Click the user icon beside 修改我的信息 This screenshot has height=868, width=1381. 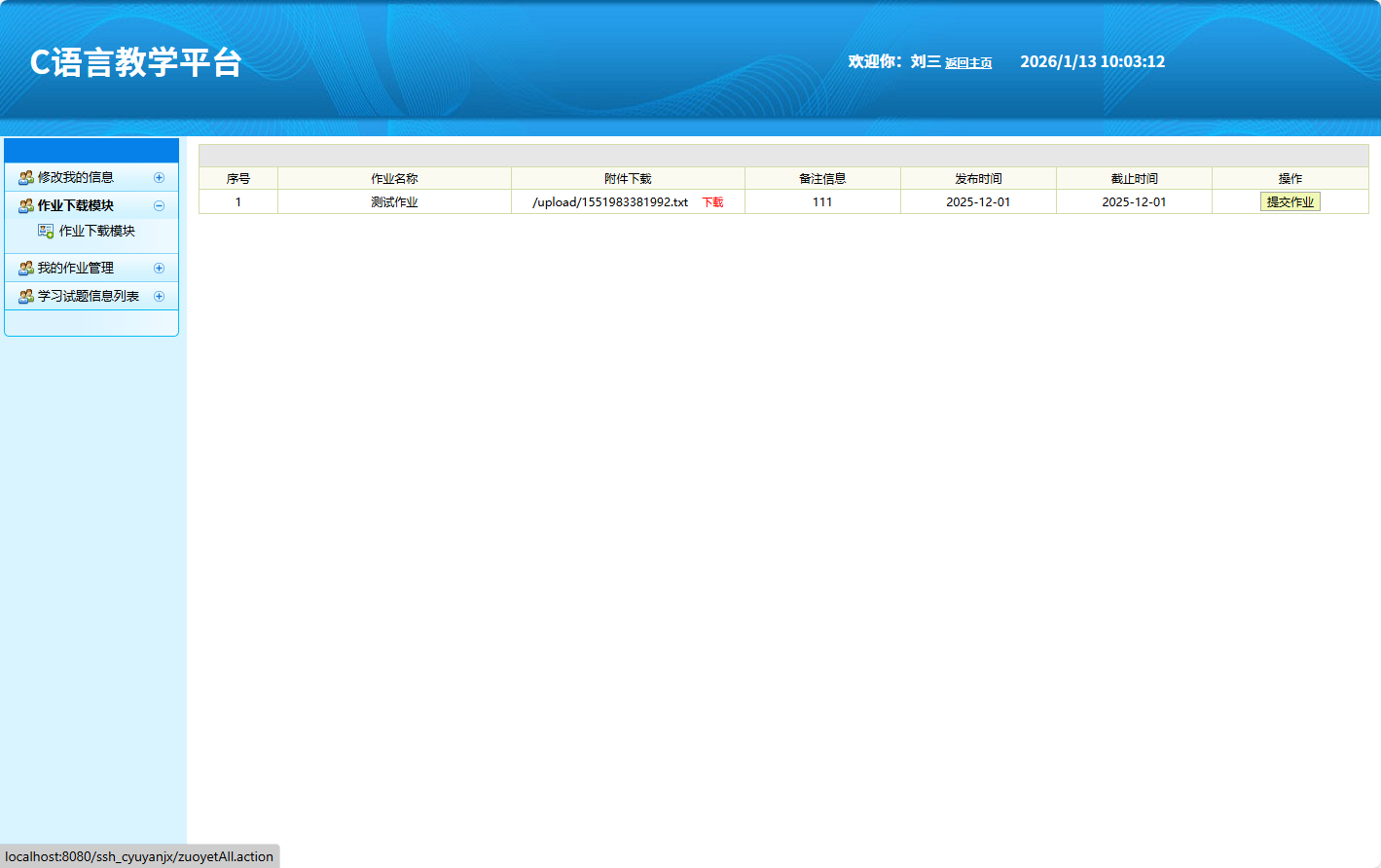26,177
